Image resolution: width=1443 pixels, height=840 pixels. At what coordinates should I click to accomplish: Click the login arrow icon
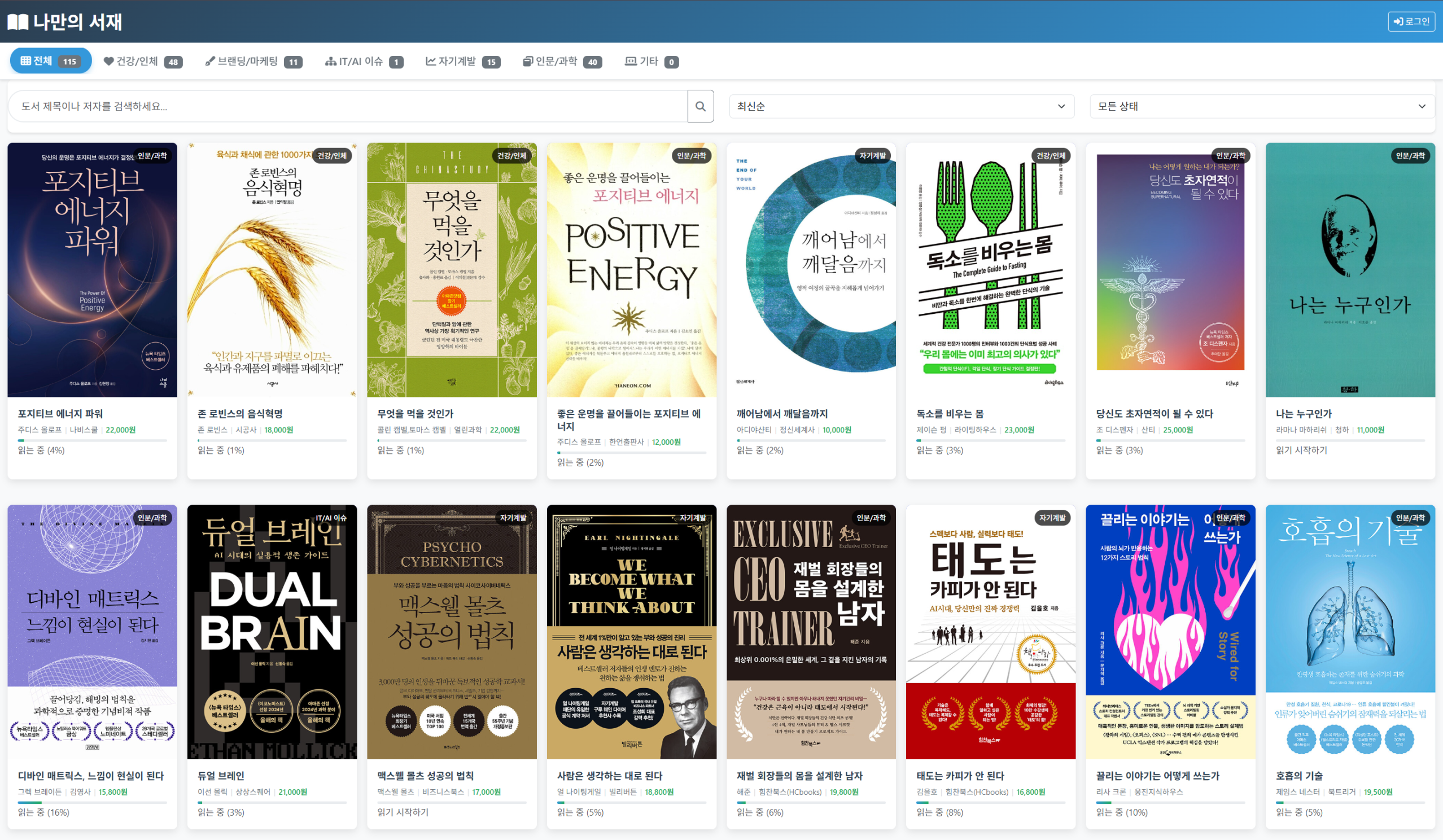click(1398, 22)
